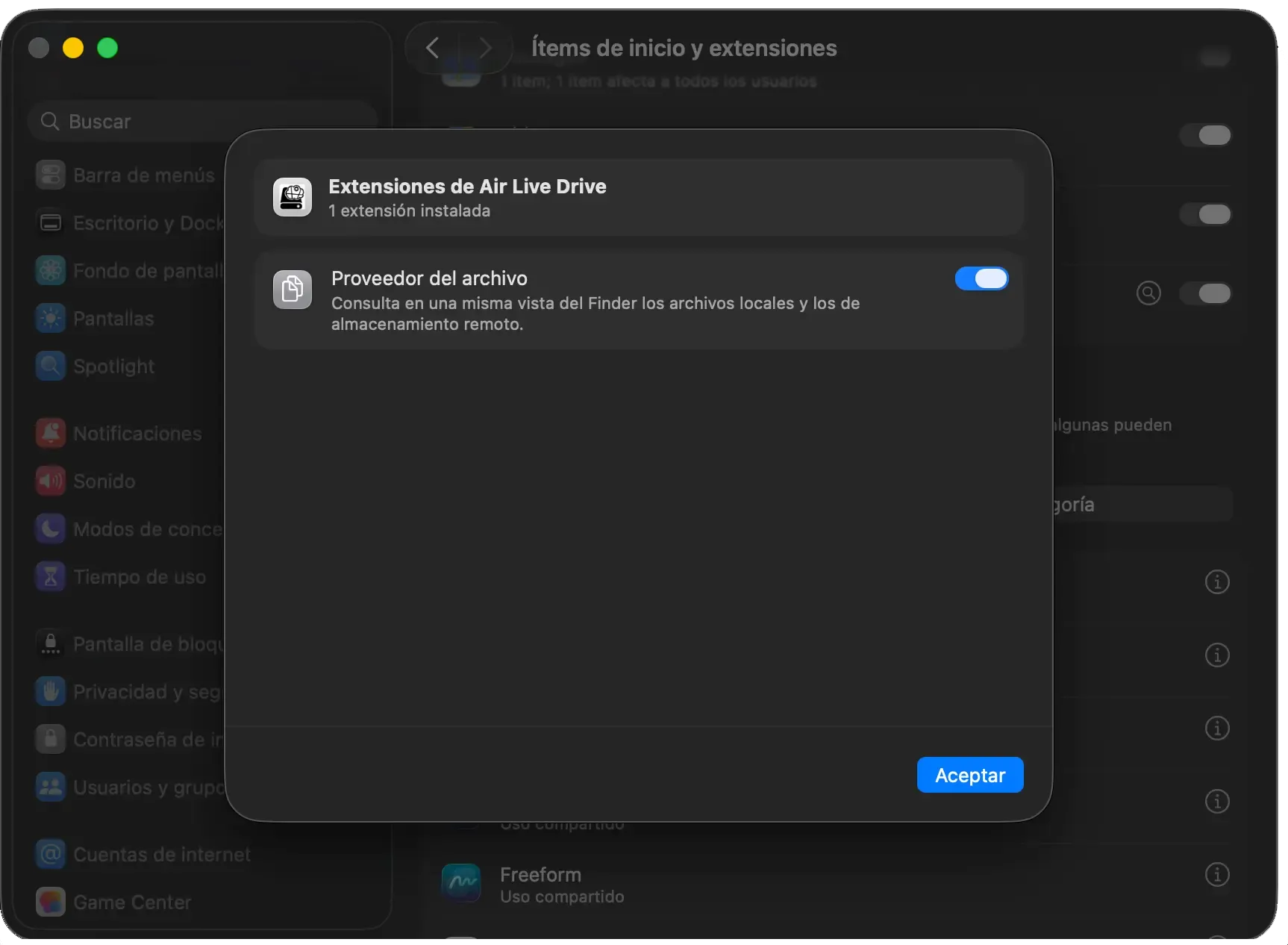Focus the Buscar search field
Image resolution: width=1288 pixels, height=945 pixels.
coord(201,121)
